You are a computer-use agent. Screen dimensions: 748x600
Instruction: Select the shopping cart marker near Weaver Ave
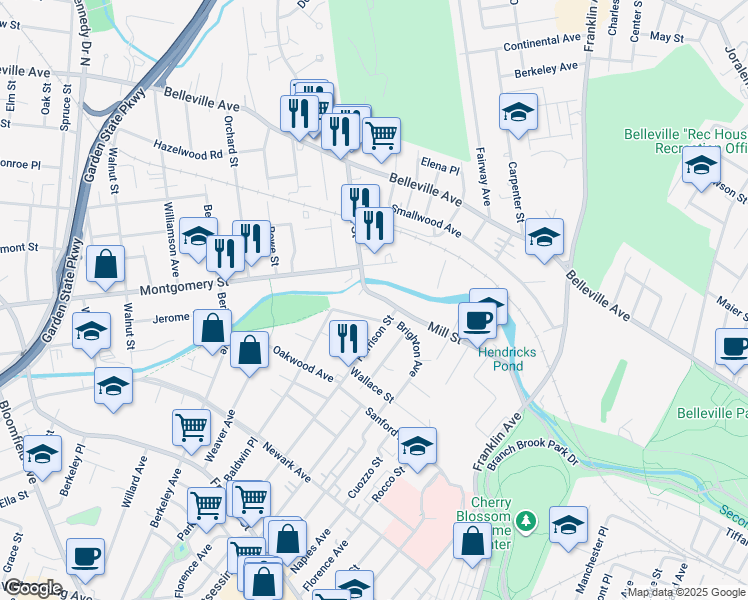(191, 427)
